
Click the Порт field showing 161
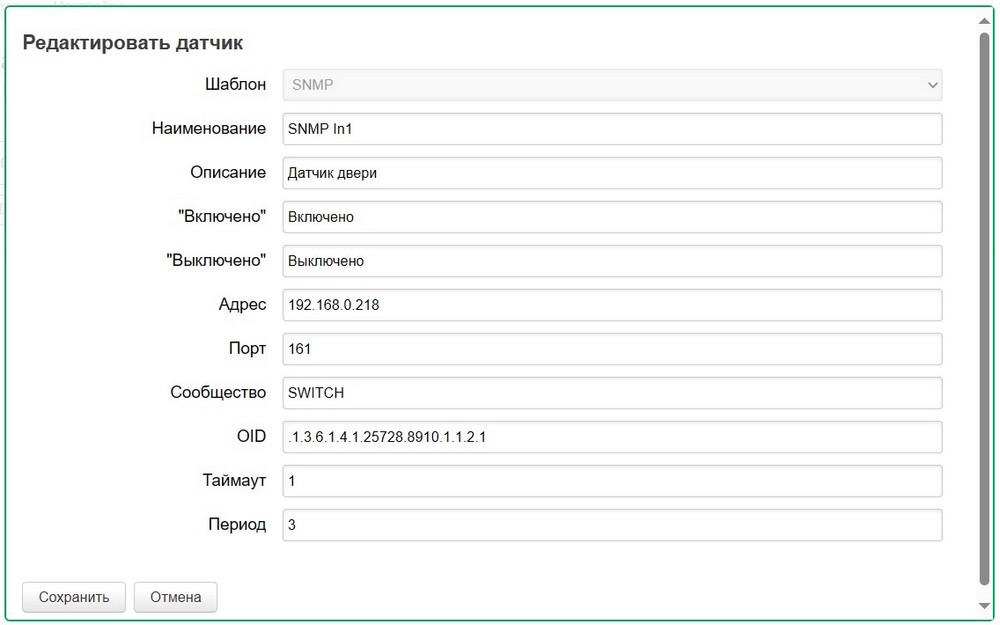pos(612,349)
